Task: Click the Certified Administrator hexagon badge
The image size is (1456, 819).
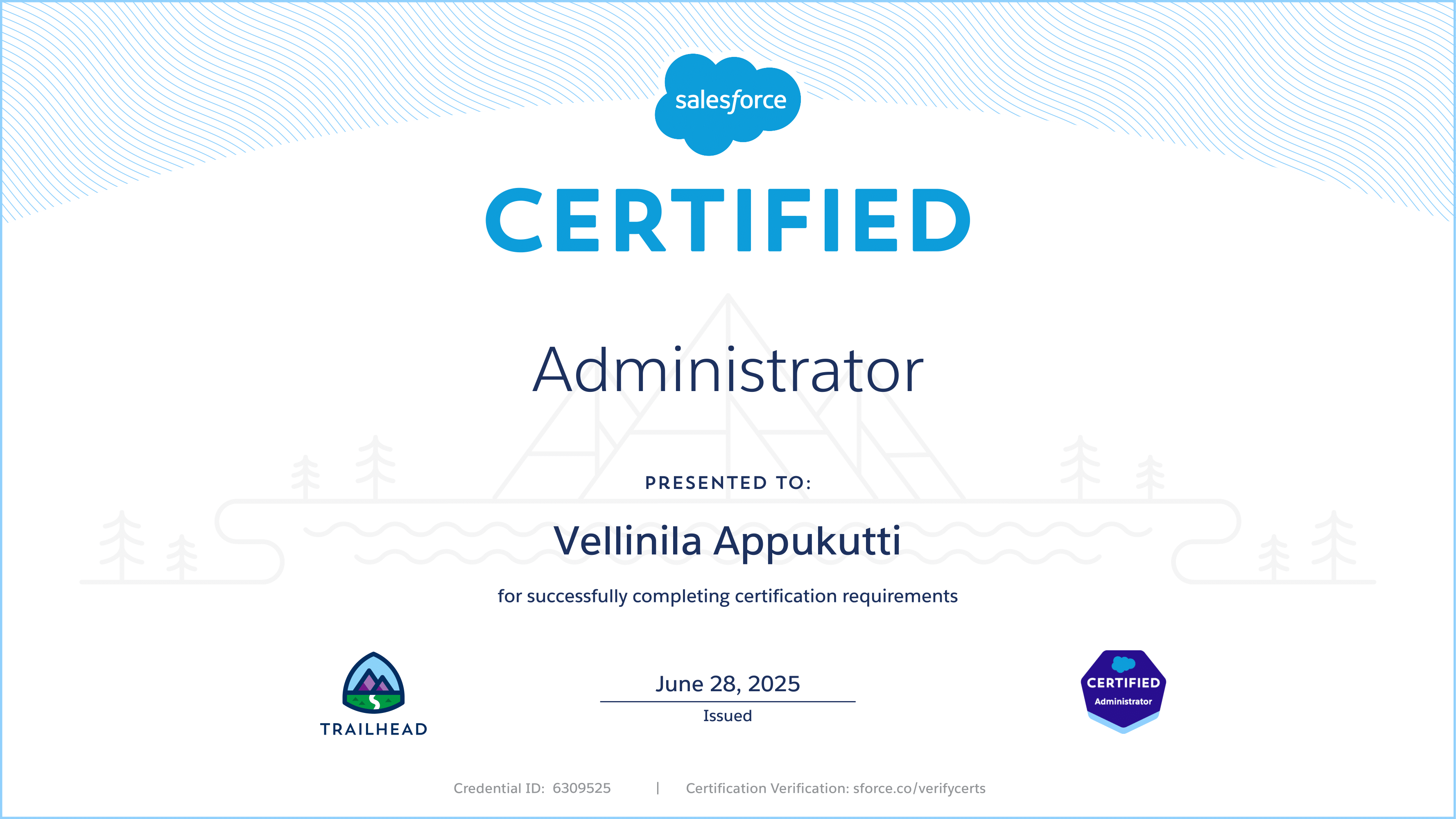Action: tap(1123, 691)
